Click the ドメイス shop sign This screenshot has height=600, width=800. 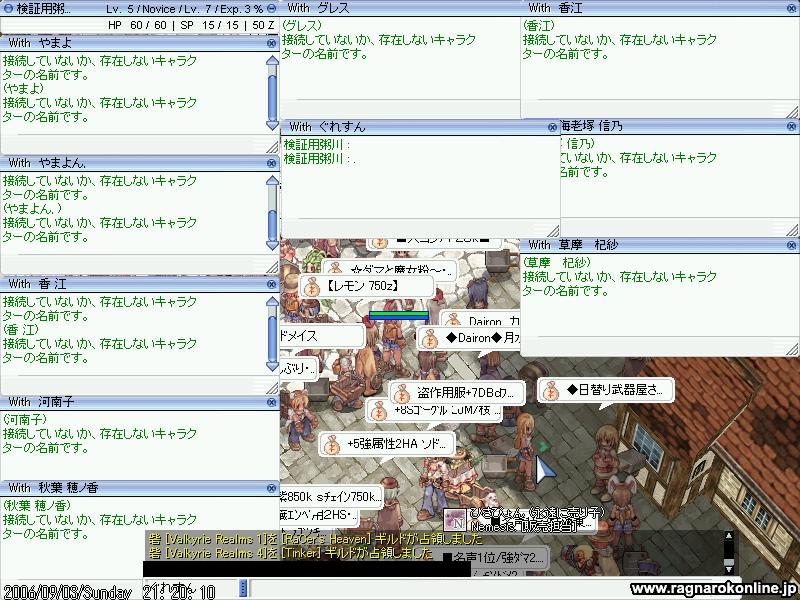click(322, 336)
